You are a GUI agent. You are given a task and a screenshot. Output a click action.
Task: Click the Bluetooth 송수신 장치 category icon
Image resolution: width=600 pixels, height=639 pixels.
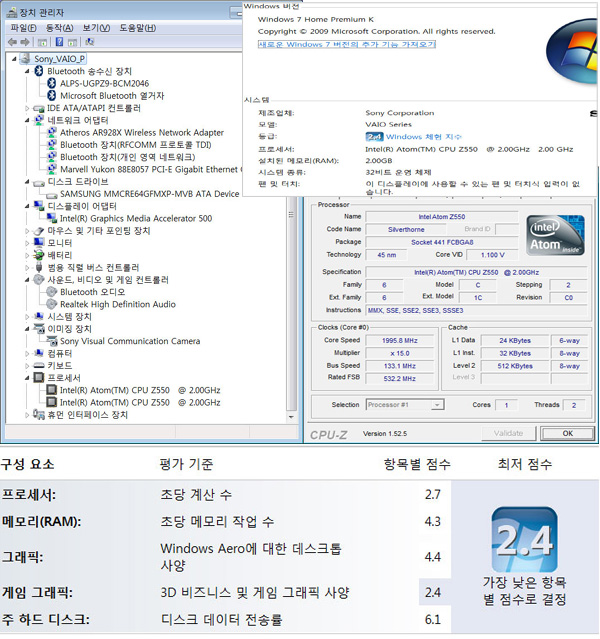pyautogui.click(x=39, y=71)
